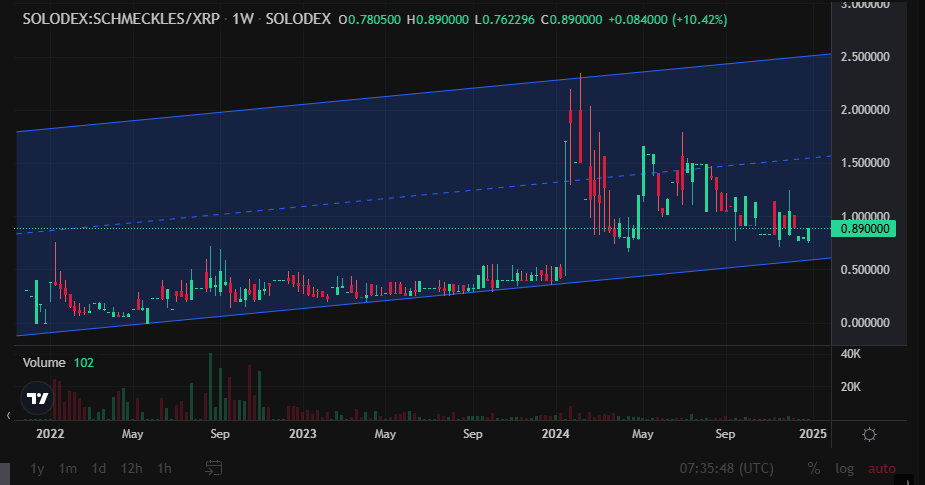925x485 pixels.
Task: Toggle percent scale mode
Action: pos(814,468)
